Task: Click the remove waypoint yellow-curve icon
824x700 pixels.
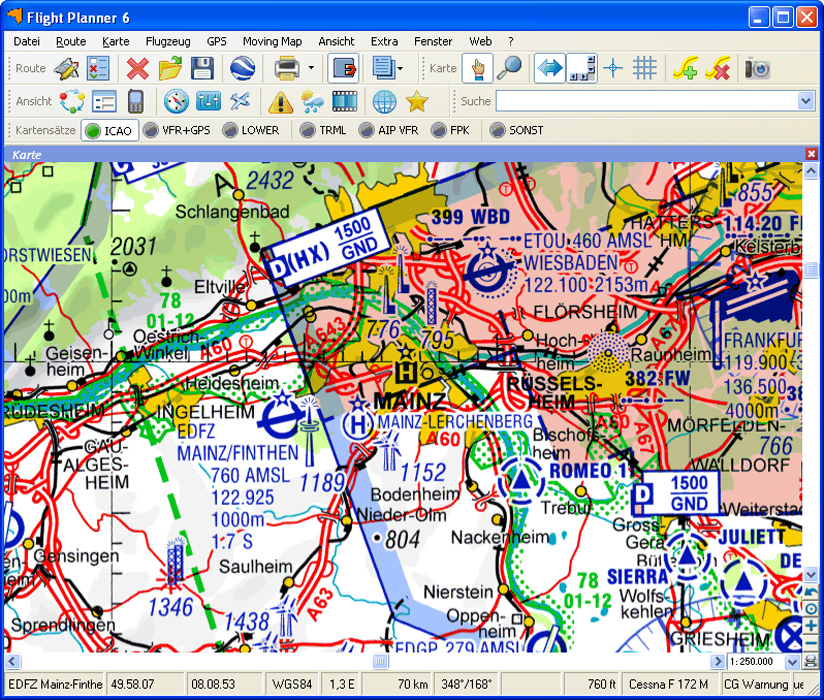Action: (x=717, y=68)
